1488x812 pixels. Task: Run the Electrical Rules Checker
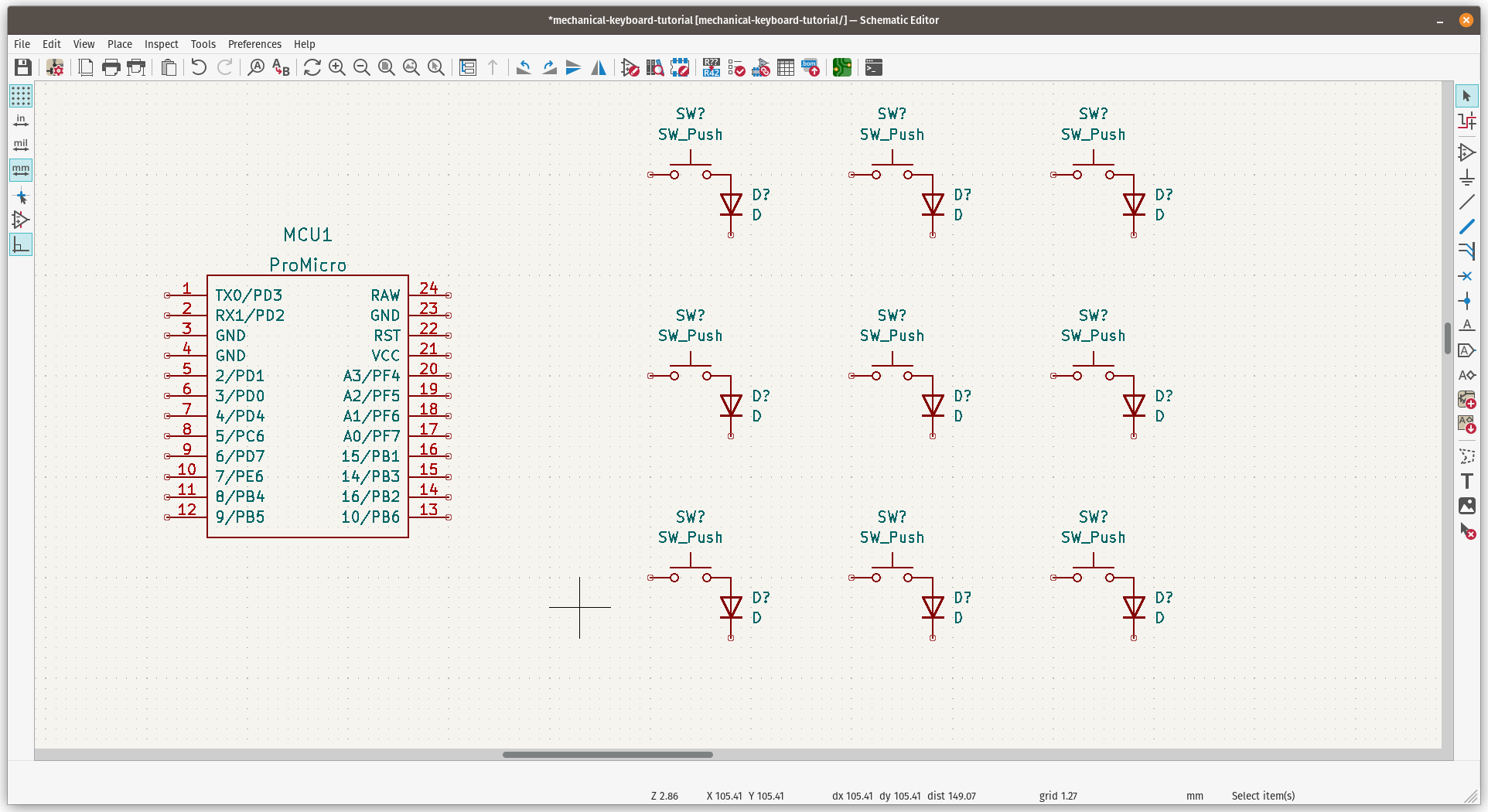(x=736, y=68)
